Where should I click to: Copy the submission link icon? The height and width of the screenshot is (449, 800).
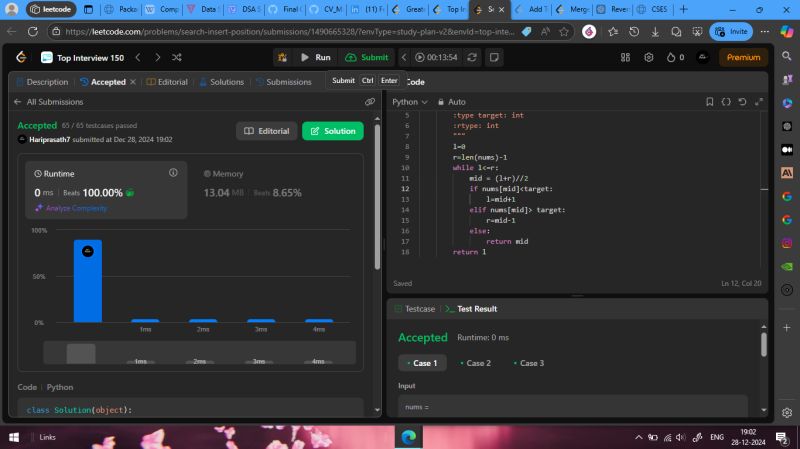point(370,102)
